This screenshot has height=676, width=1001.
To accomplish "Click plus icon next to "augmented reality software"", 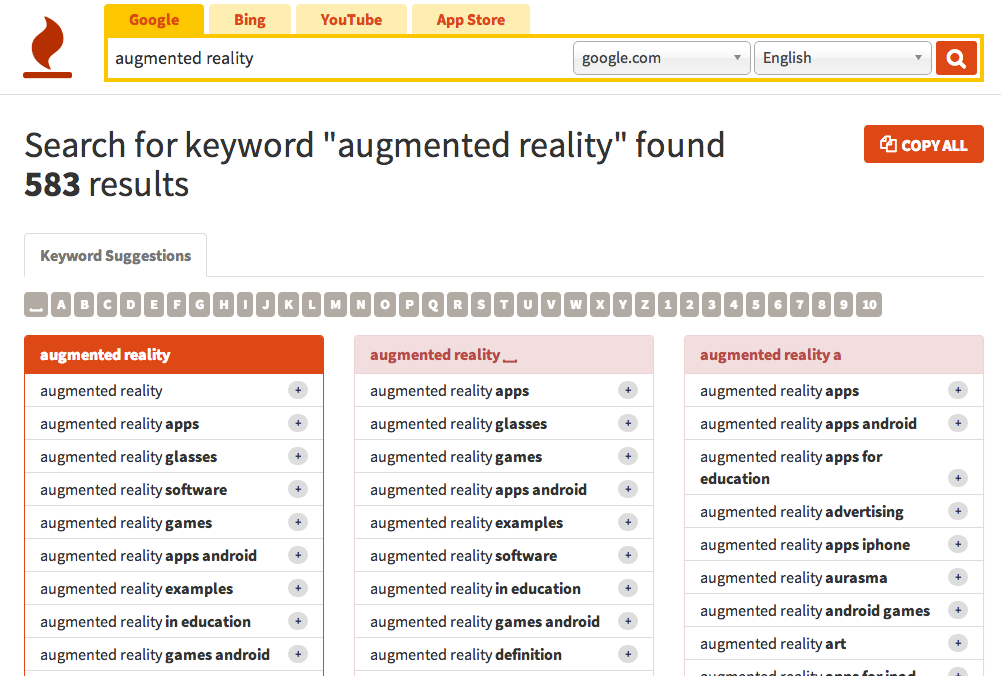I will pos(298,489).
